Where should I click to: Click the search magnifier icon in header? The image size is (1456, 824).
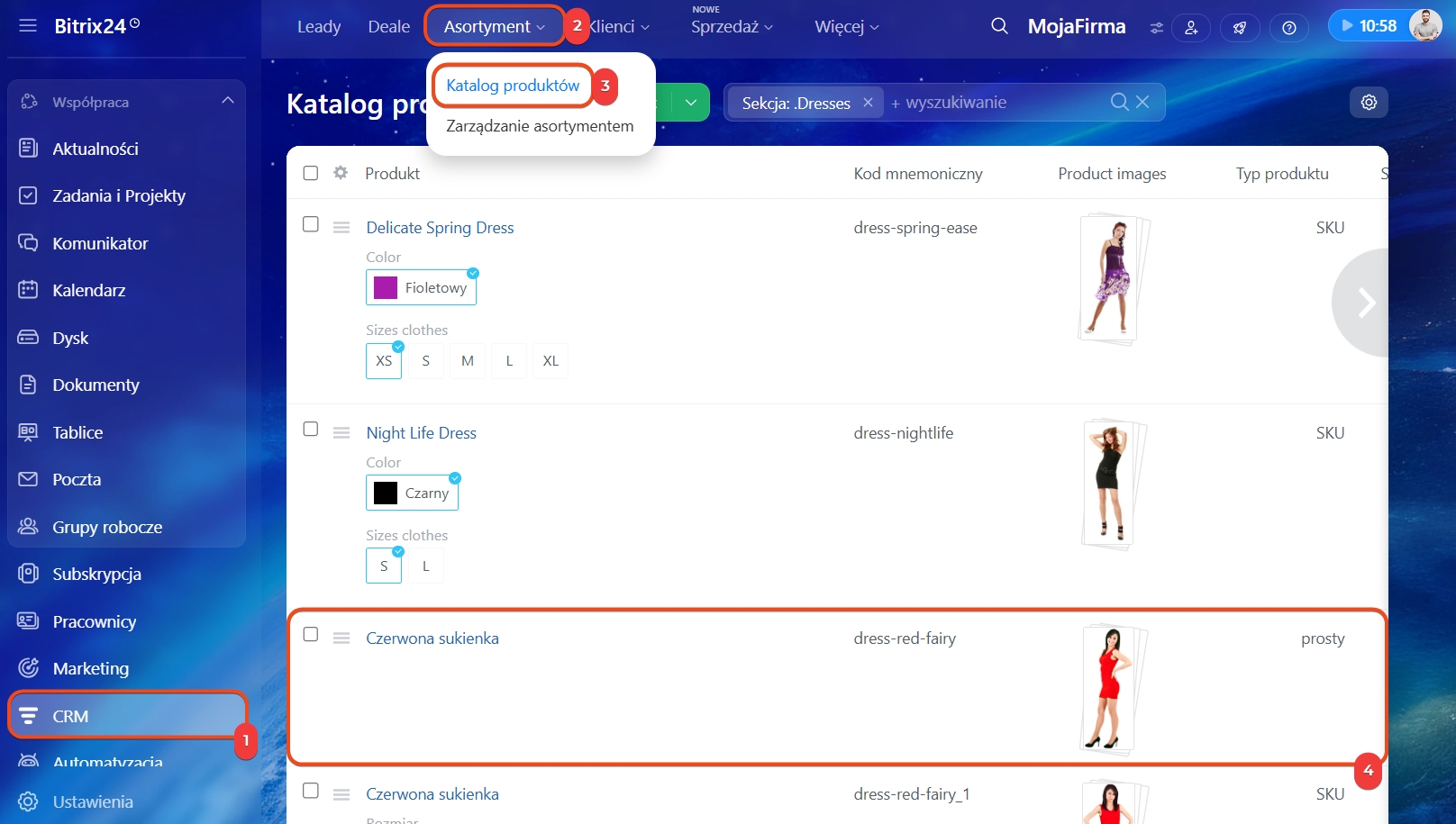pyautogui.click(x=999, y=26)
